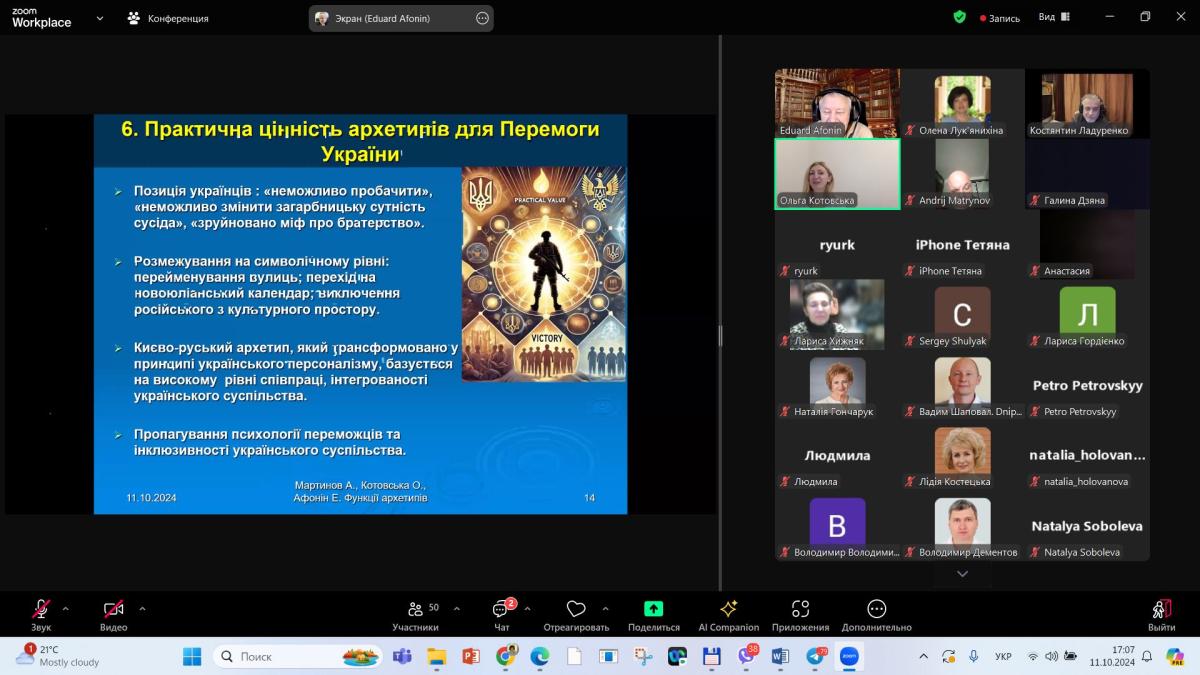This screenshot has height=675, width=1200.
Task: Open the Conference tab at top
Action: point(168,18)
